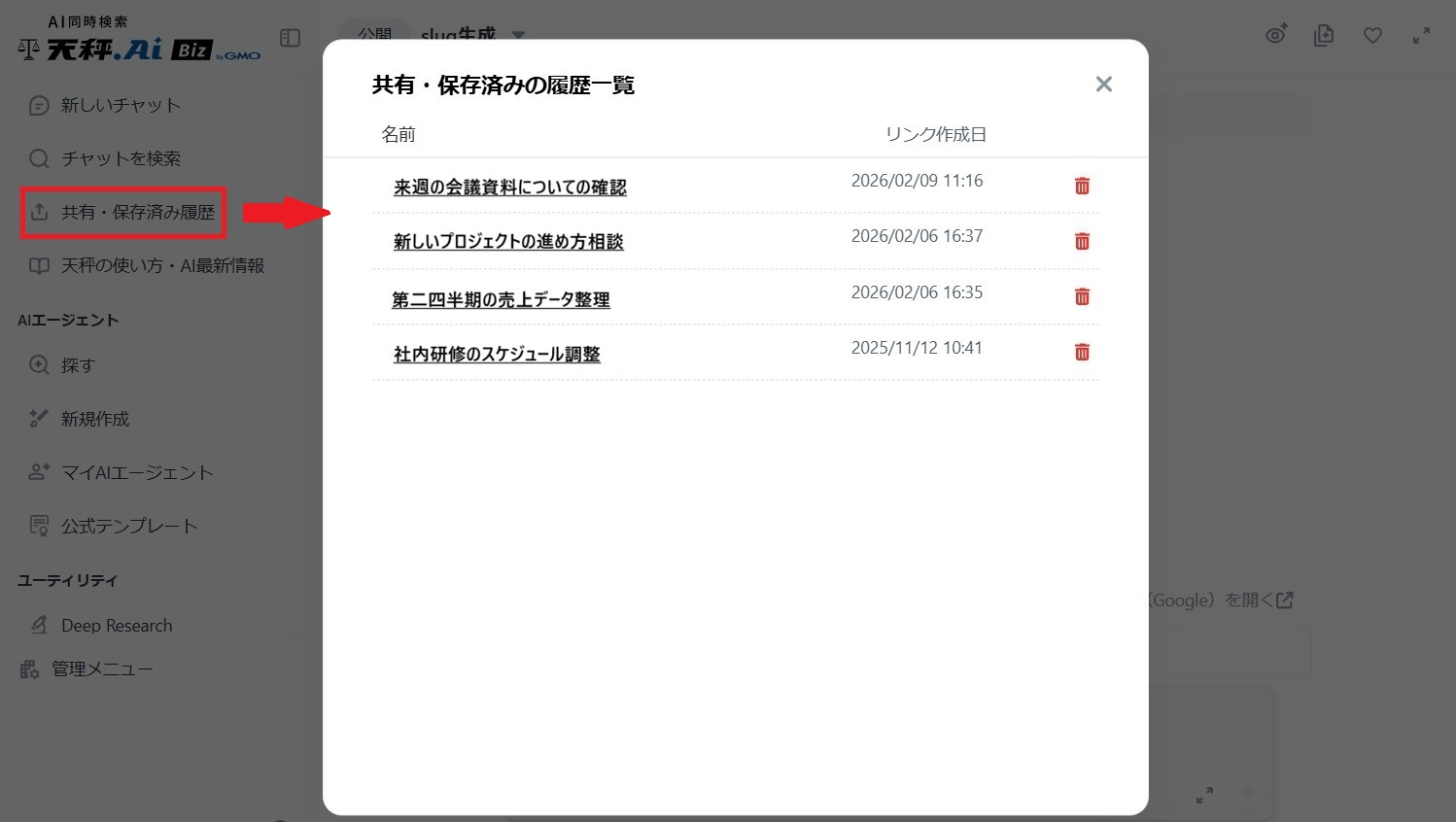The width and height of the screenshot is (1456, 822).
Task: Create a new AI agent via 新規作成
Action: click(94, 419)
